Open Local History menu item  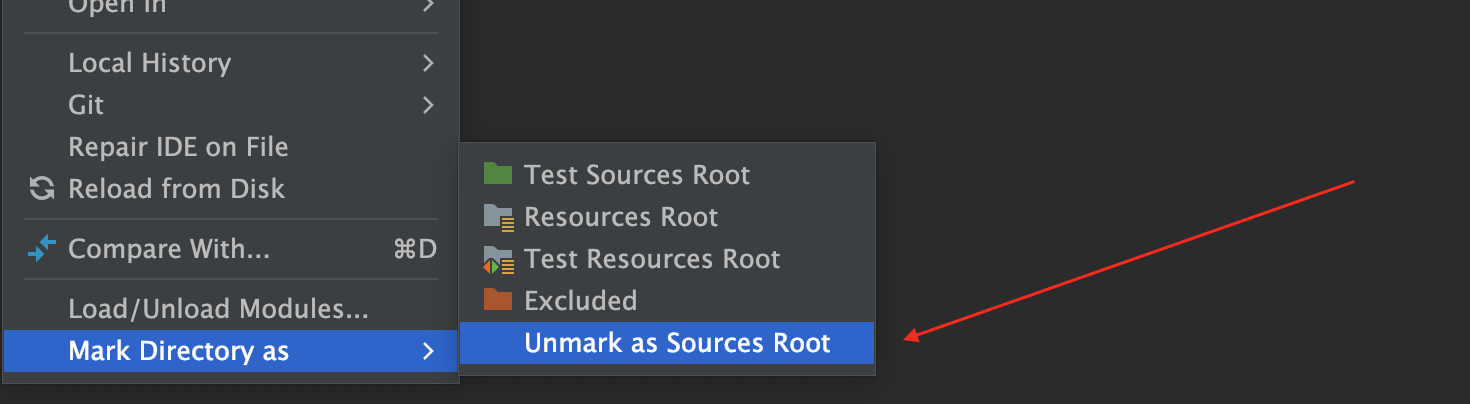click(x=149, y=63)
